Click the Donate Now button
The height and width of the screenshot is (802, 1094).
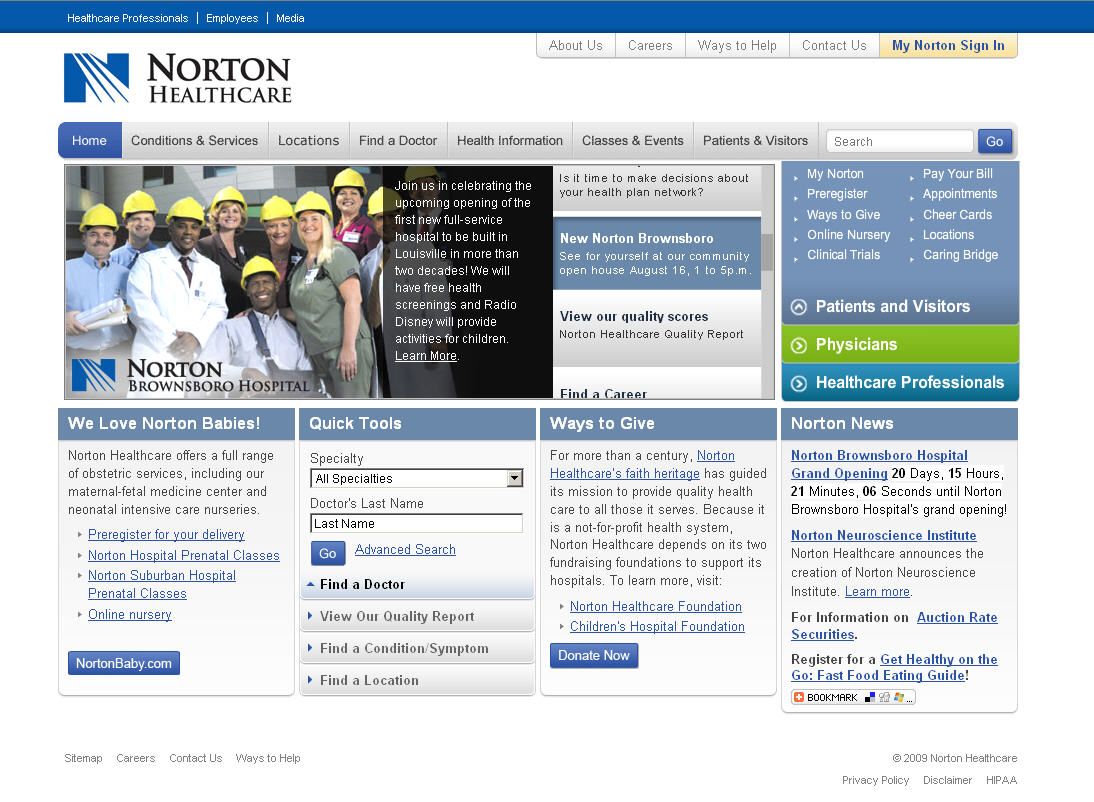click(x=594, y=655)
